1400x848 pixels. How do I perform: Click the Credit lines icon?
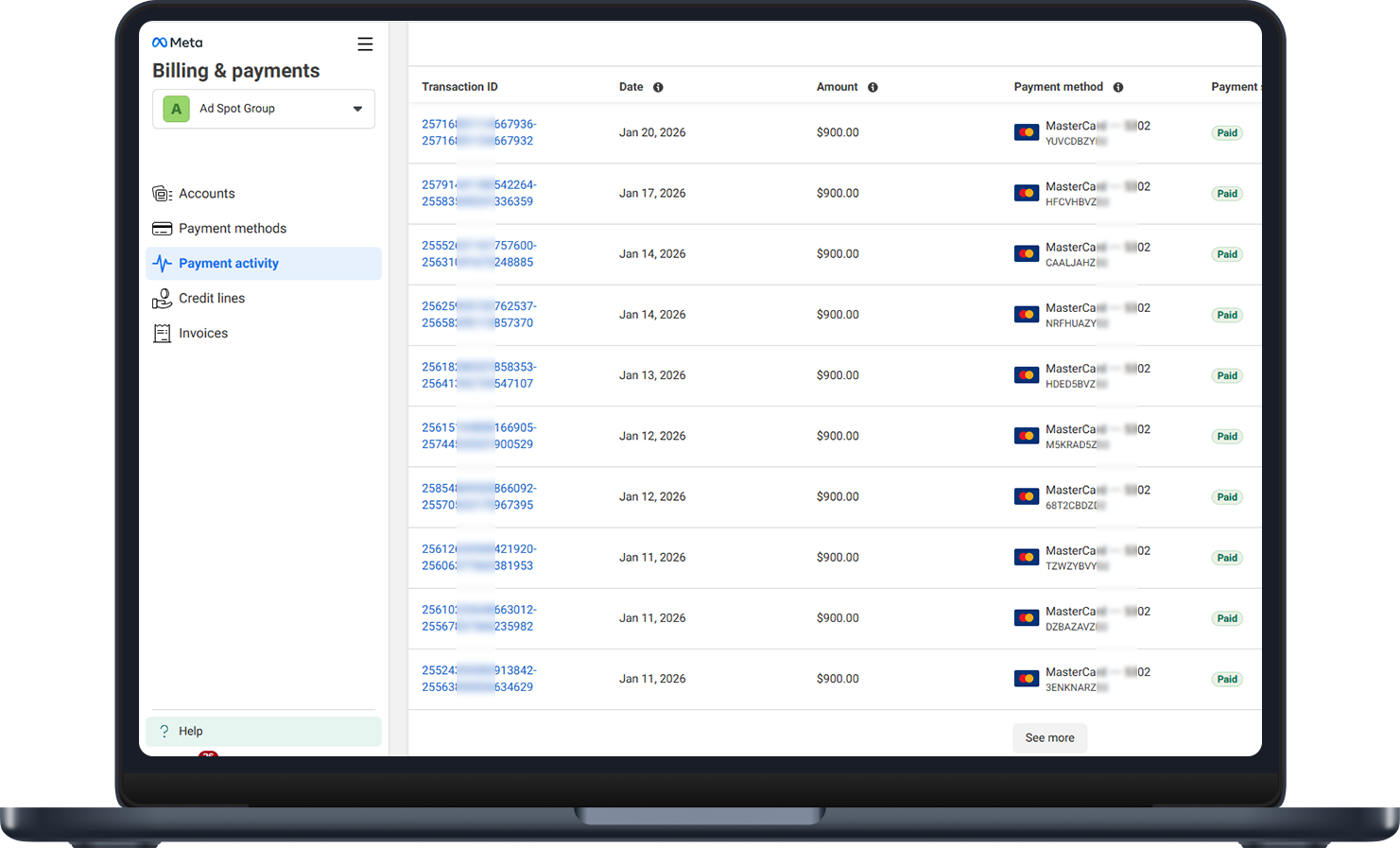click(162, 299)
